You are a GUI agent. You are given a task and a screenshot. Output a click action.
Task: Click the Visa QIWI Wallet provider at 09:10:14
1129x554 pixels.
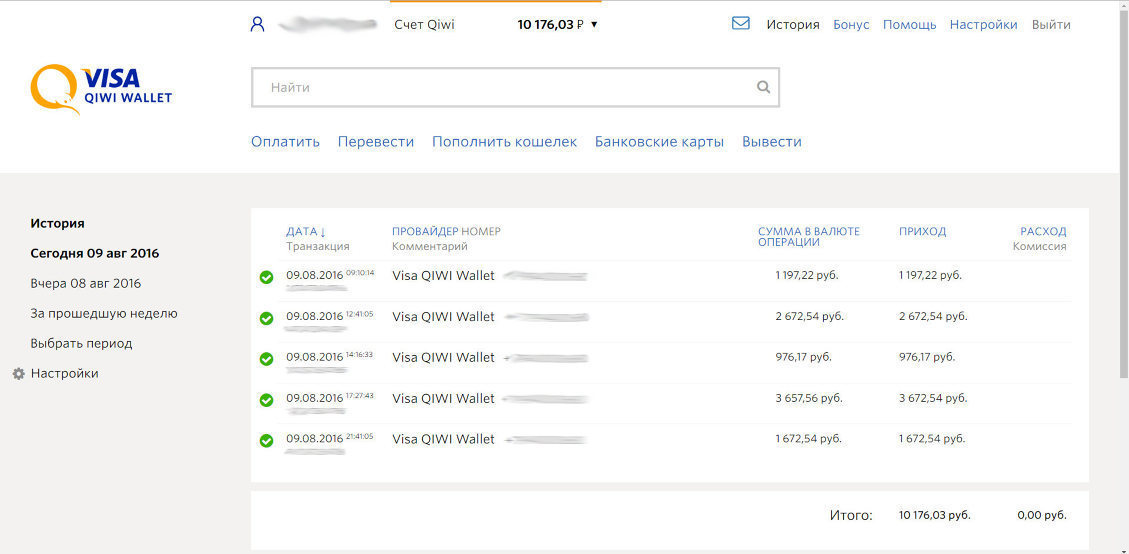444,275
